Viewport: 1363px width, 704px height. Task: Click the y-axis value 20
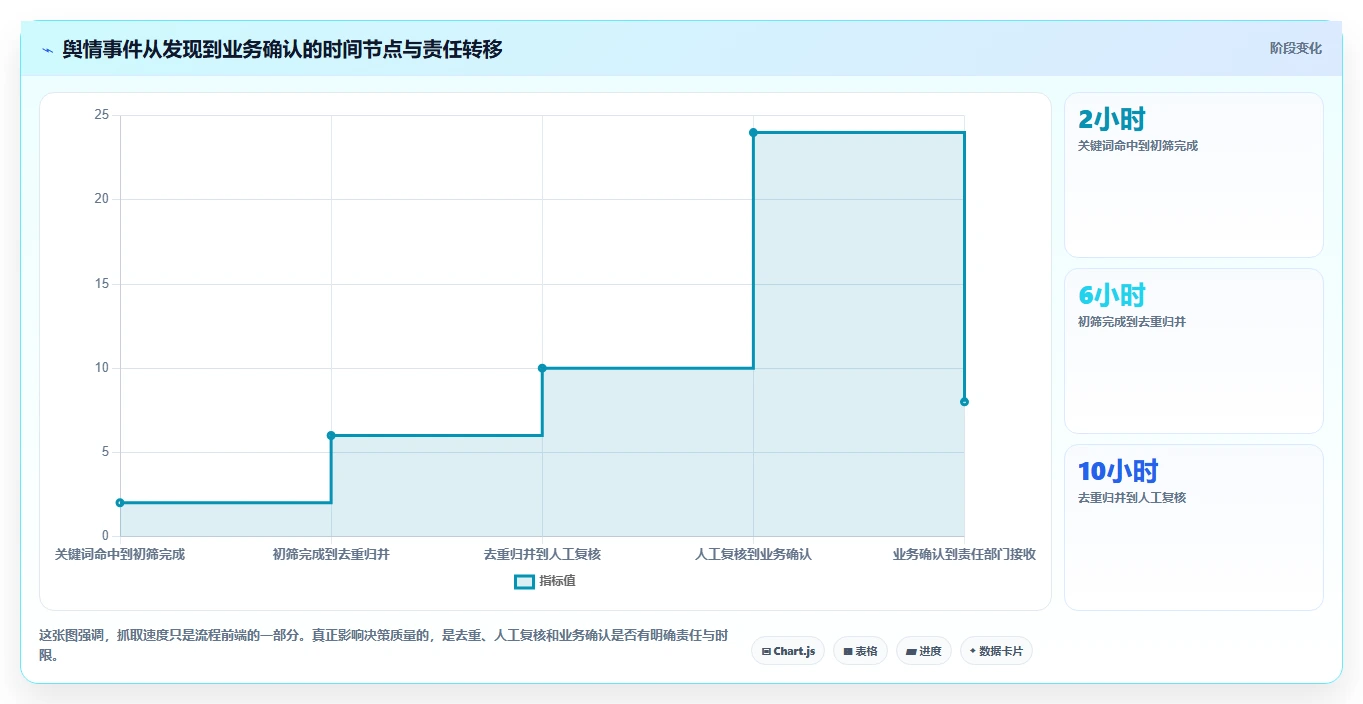[101, 199]
